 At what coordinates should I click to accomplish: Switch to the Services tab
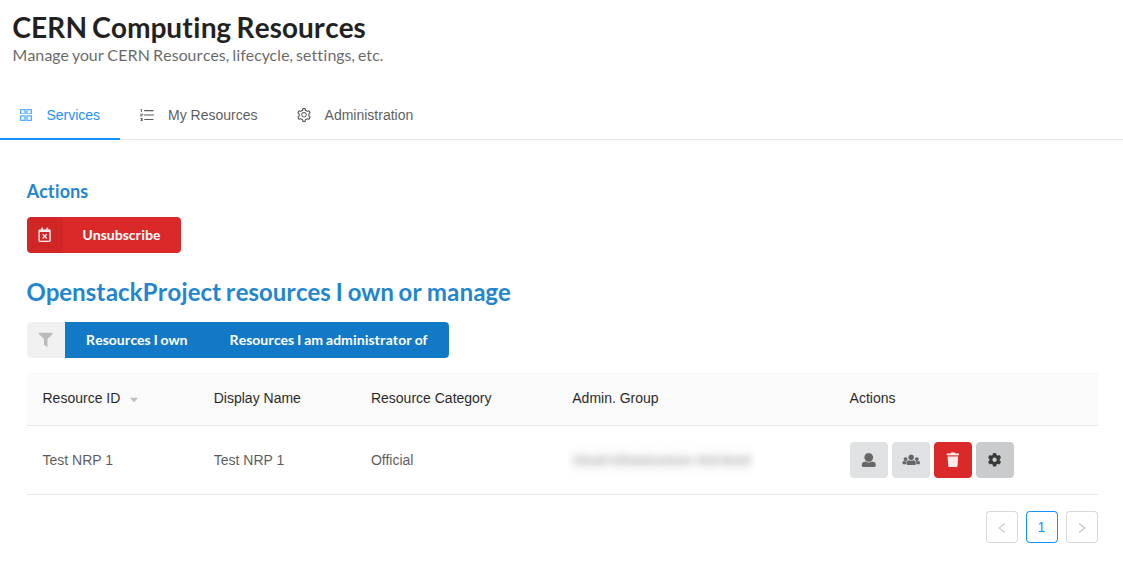[60, 115]
